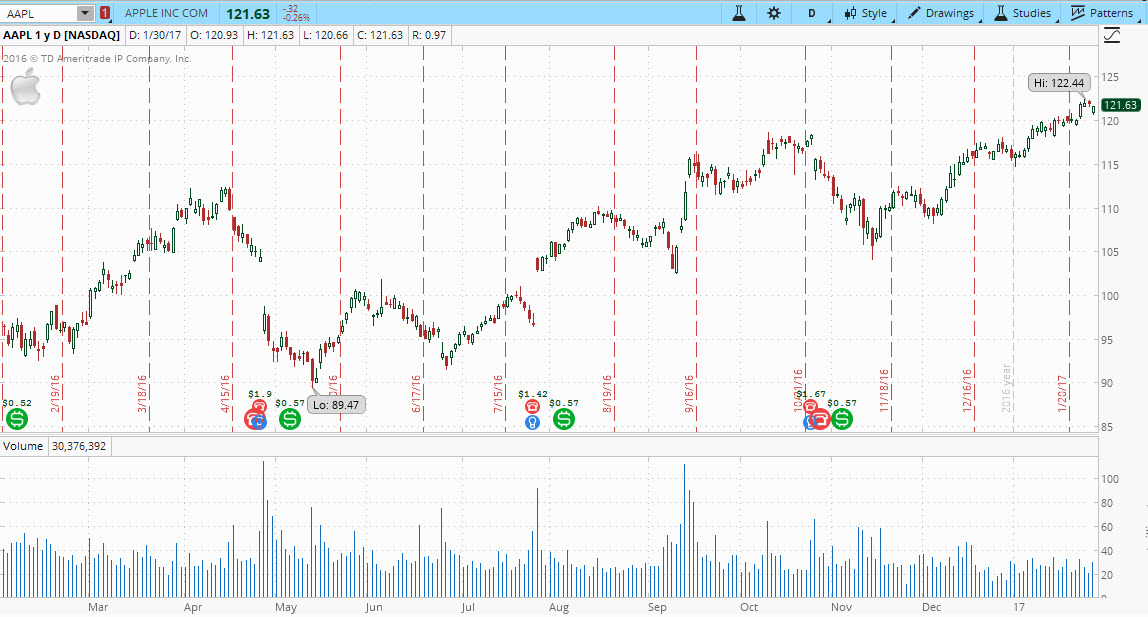Click the Hi: 122.44 bubble
The width and height of the screenshot is (1148, 617).
tap(1059, 83)
